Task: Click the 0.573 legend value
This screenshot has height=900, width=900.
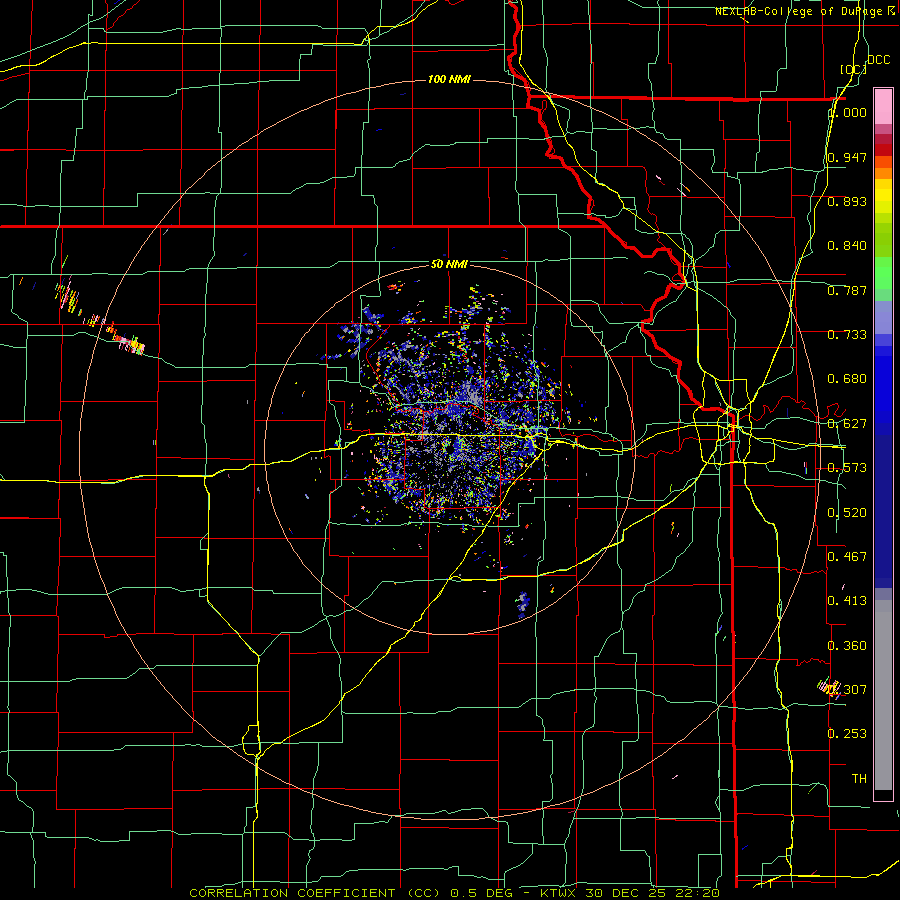Action: point(847,468)
